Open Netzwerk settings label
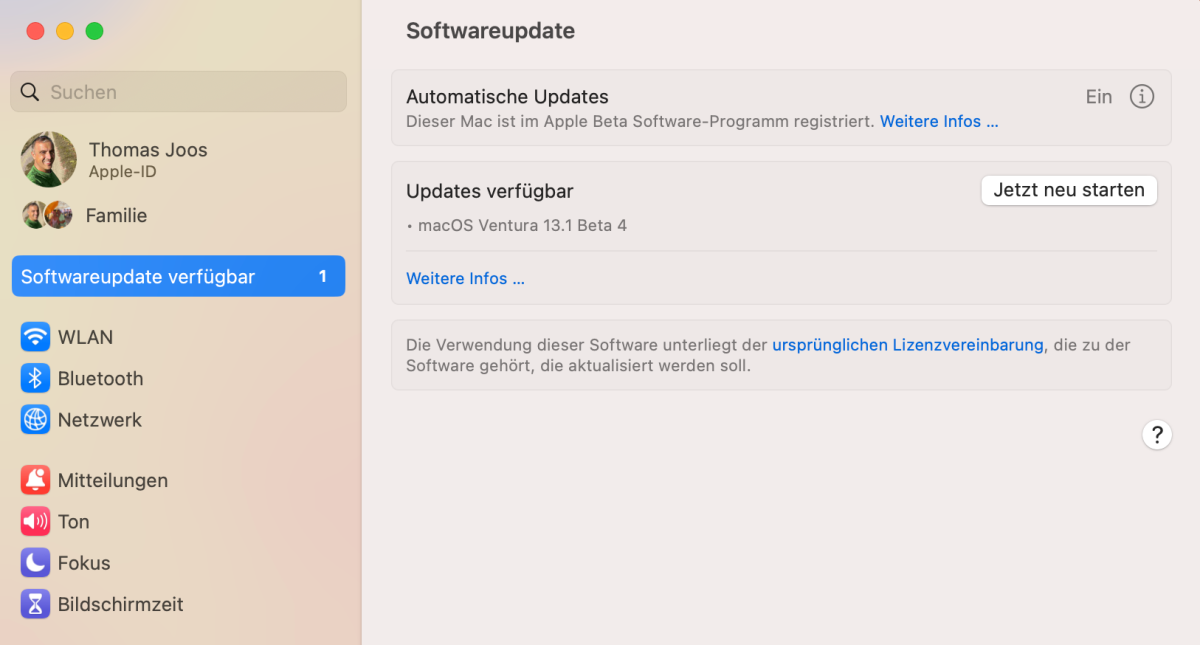 100,420
